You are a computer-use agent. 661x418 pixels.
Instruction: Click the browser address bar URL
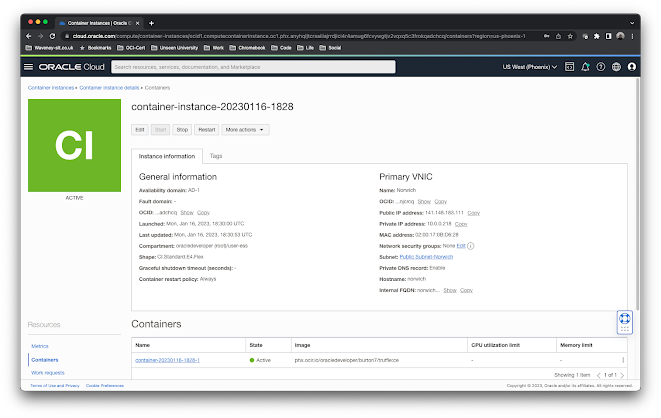[299, 36]
